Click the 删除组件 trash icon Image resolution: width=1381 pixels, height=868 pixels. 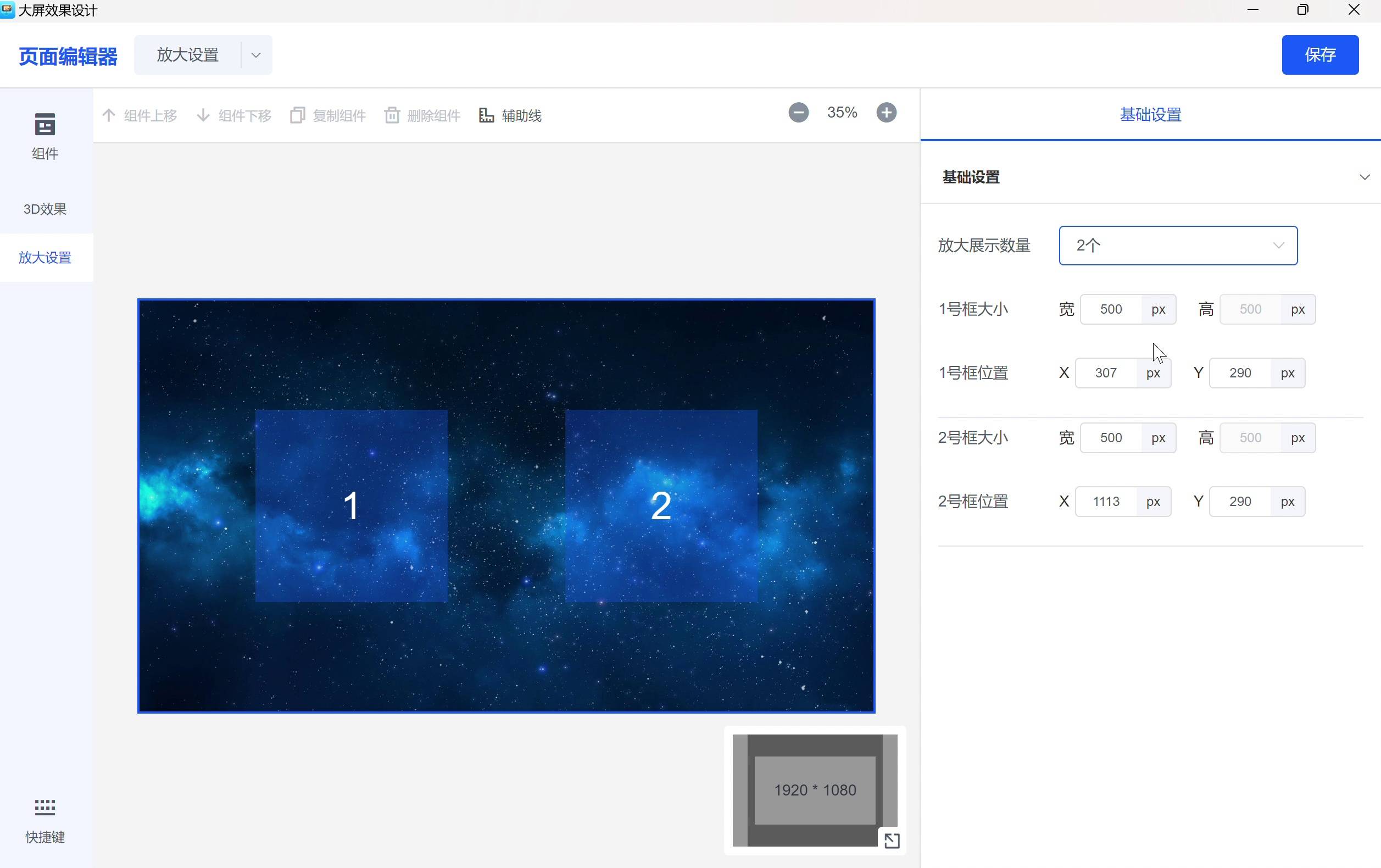pos(392,115)
